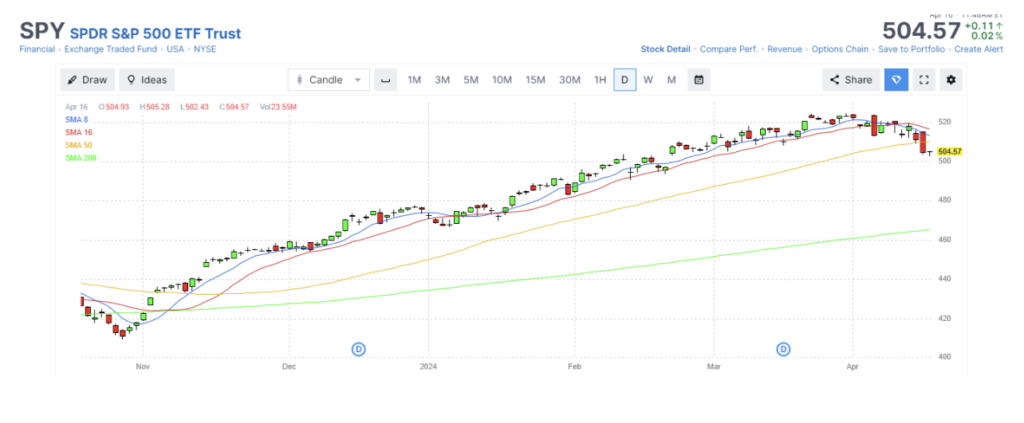Click the large 504.57 price quote
The width and height of the screenshot is (1024, 423).
[x=921, y=31]
